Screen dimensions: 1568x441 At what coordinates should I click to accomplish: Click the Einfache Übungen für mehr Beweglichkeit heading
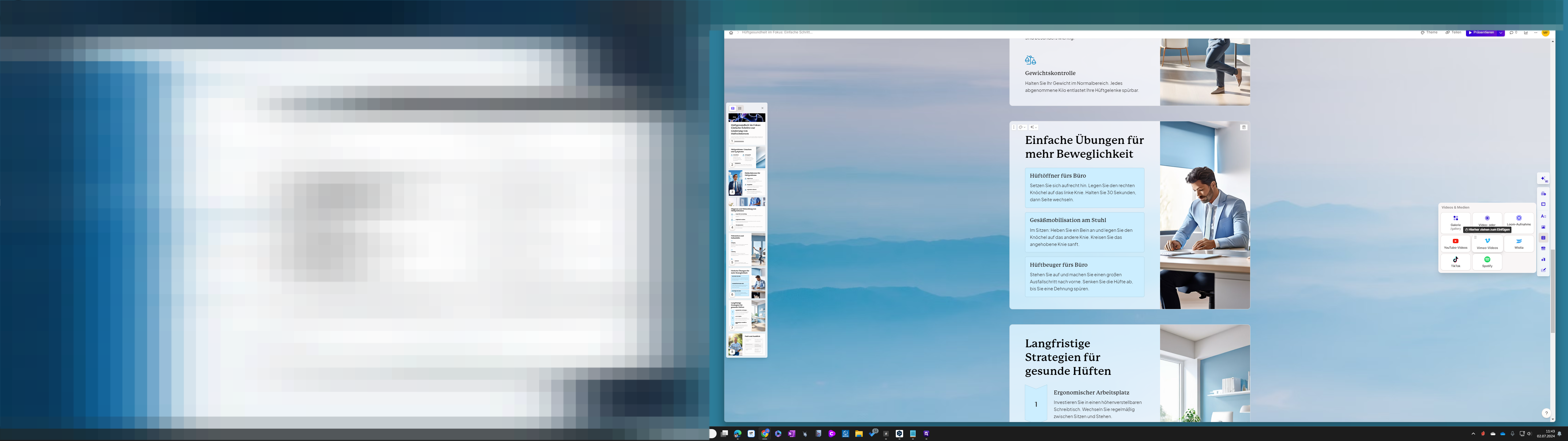1084,147
